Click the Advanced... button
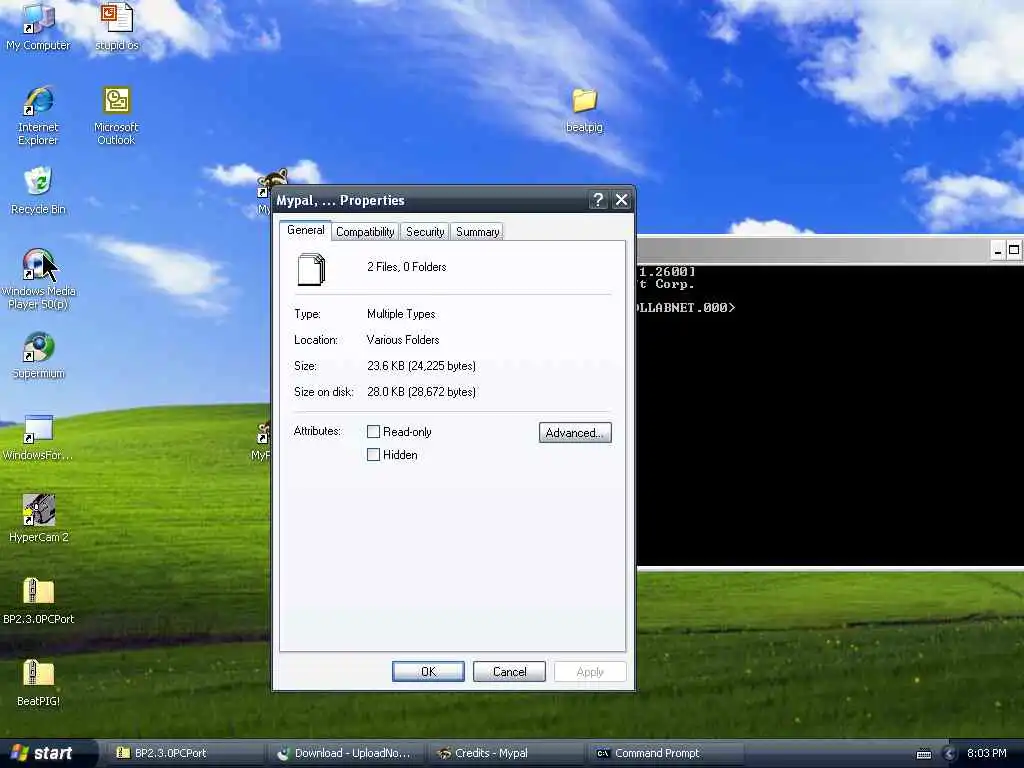This screenshot has height=768, width=1024. coord(575,432)
